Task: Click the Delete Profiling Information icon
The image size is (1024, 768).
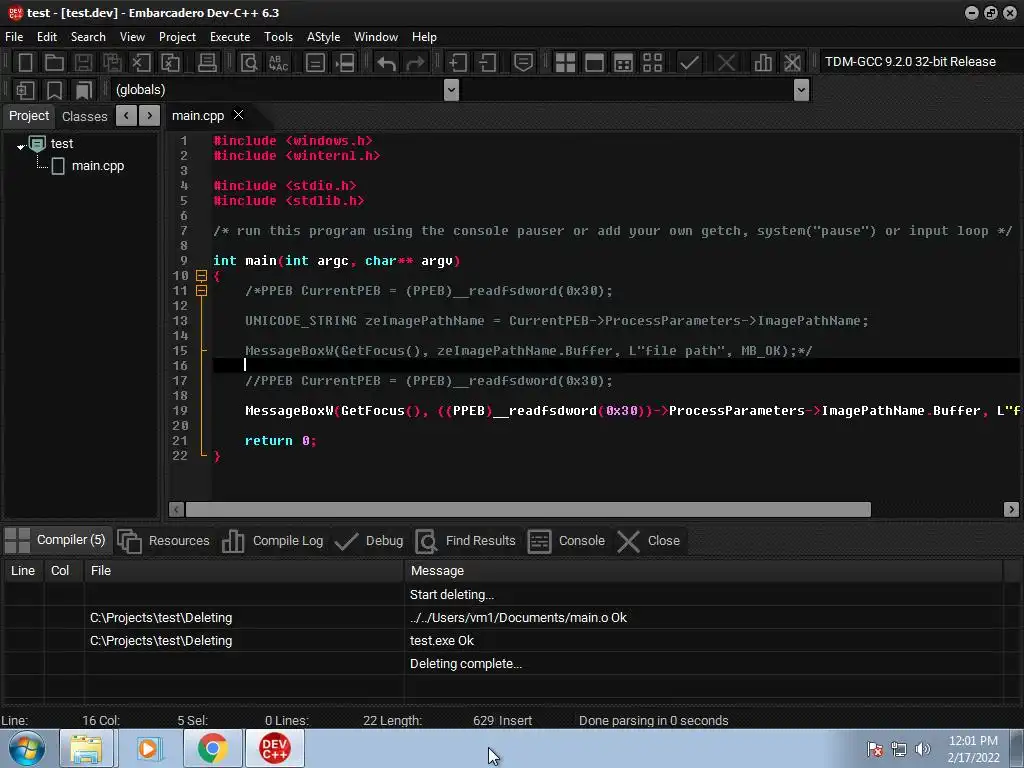Action: coord(792,63)
